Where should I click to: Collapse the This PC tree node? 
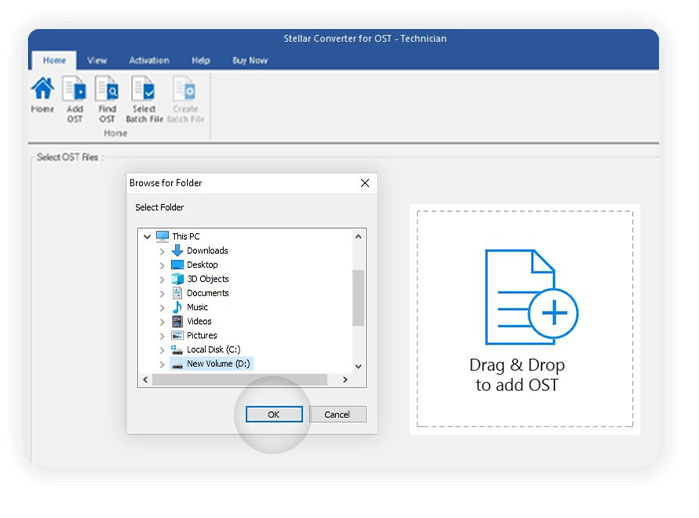coord(147,237)
